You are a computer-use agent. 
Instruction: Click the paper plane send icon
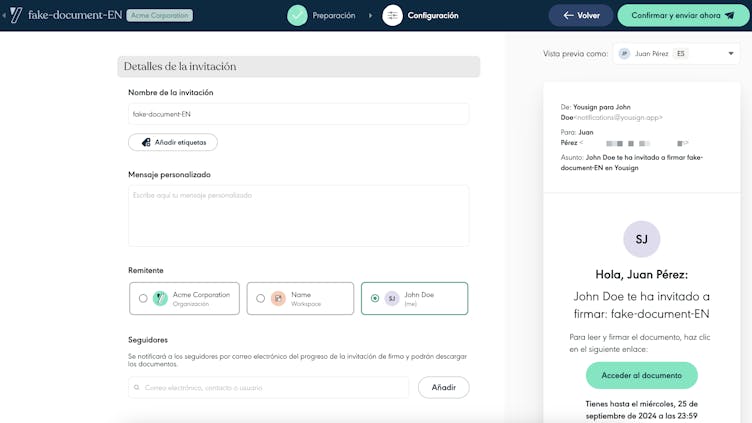click(729, 15)
